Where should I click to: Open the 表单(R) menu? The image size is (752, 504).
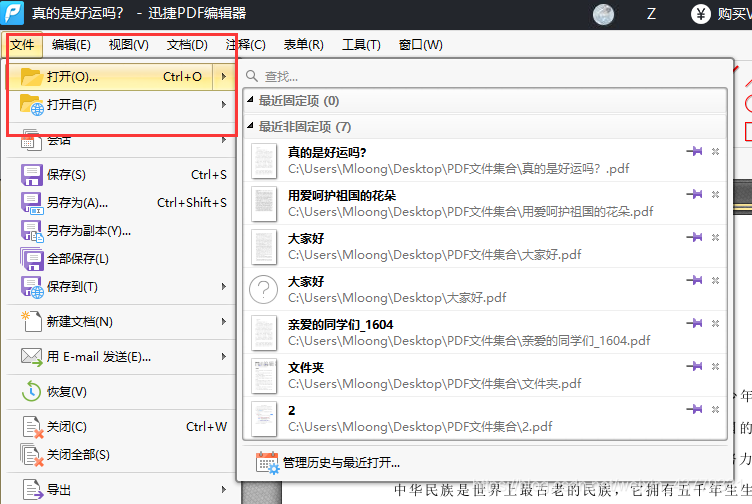coord(304,45)
